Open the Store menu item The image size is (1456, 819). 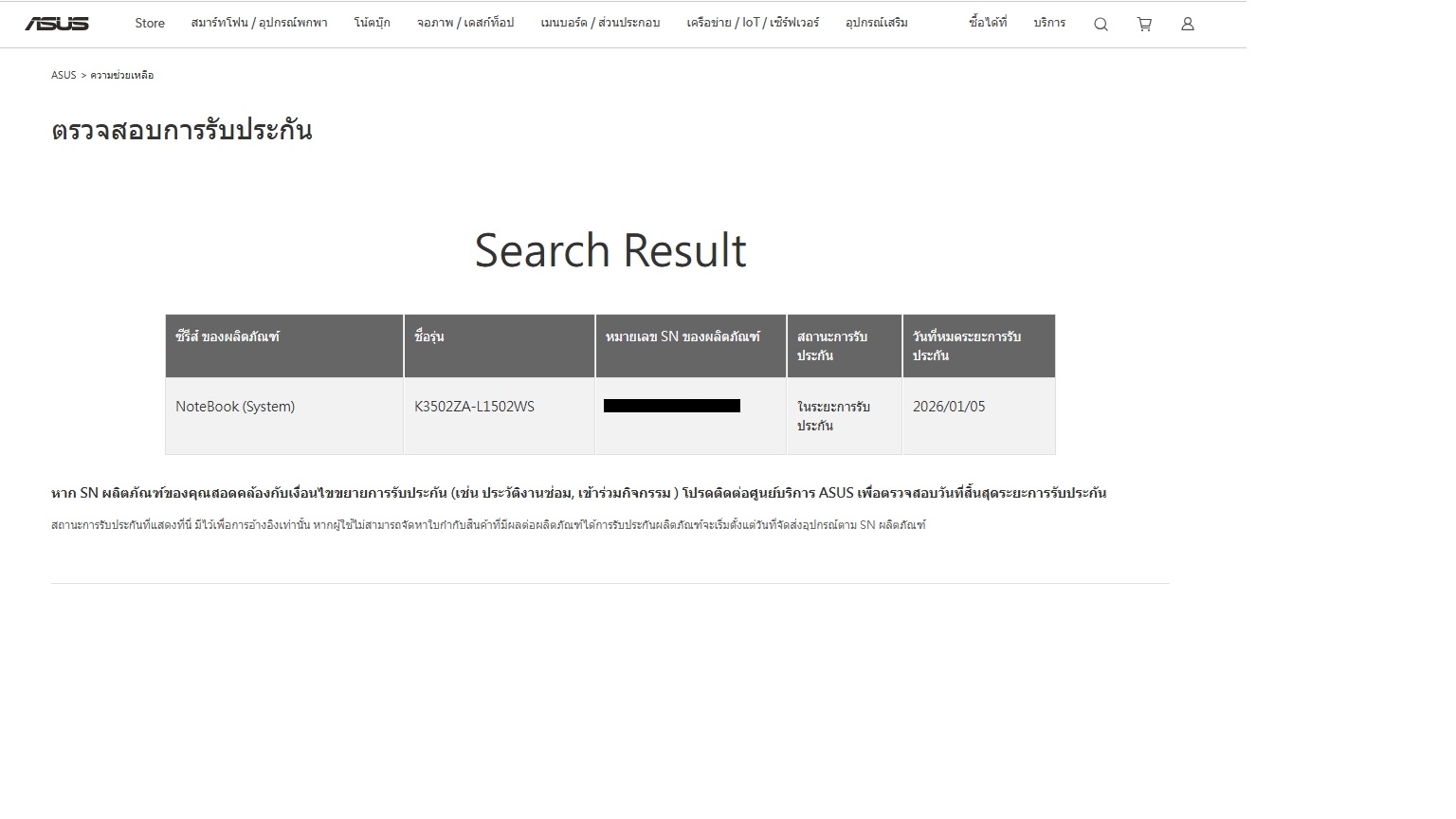(150, 23)
